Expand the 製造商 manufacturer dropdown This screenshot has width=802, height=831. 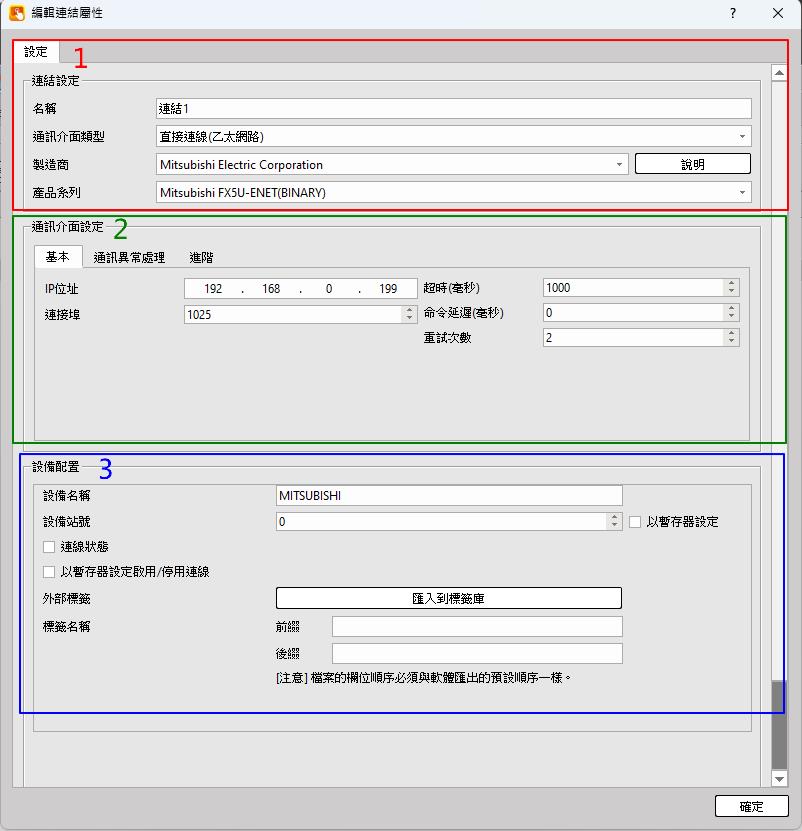point(620,165)
